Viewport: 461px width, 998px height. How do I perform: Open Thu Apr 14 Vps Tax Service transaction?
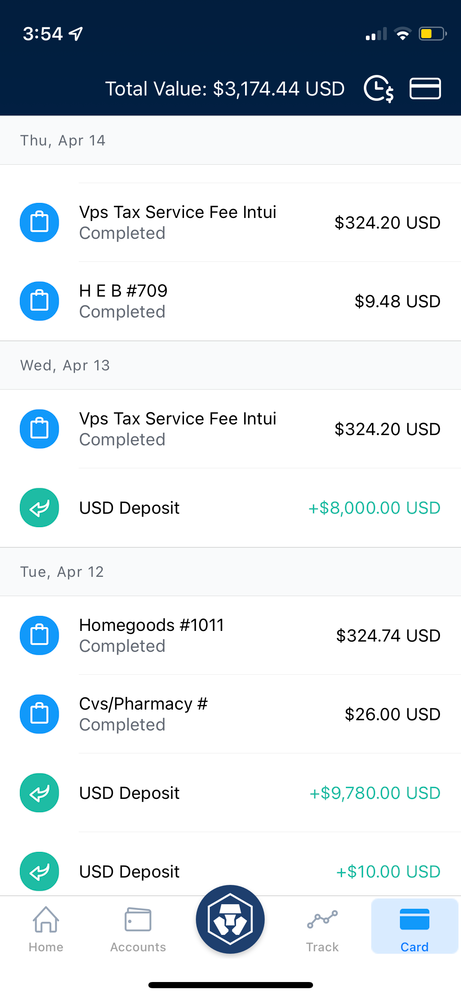[230, 222]
